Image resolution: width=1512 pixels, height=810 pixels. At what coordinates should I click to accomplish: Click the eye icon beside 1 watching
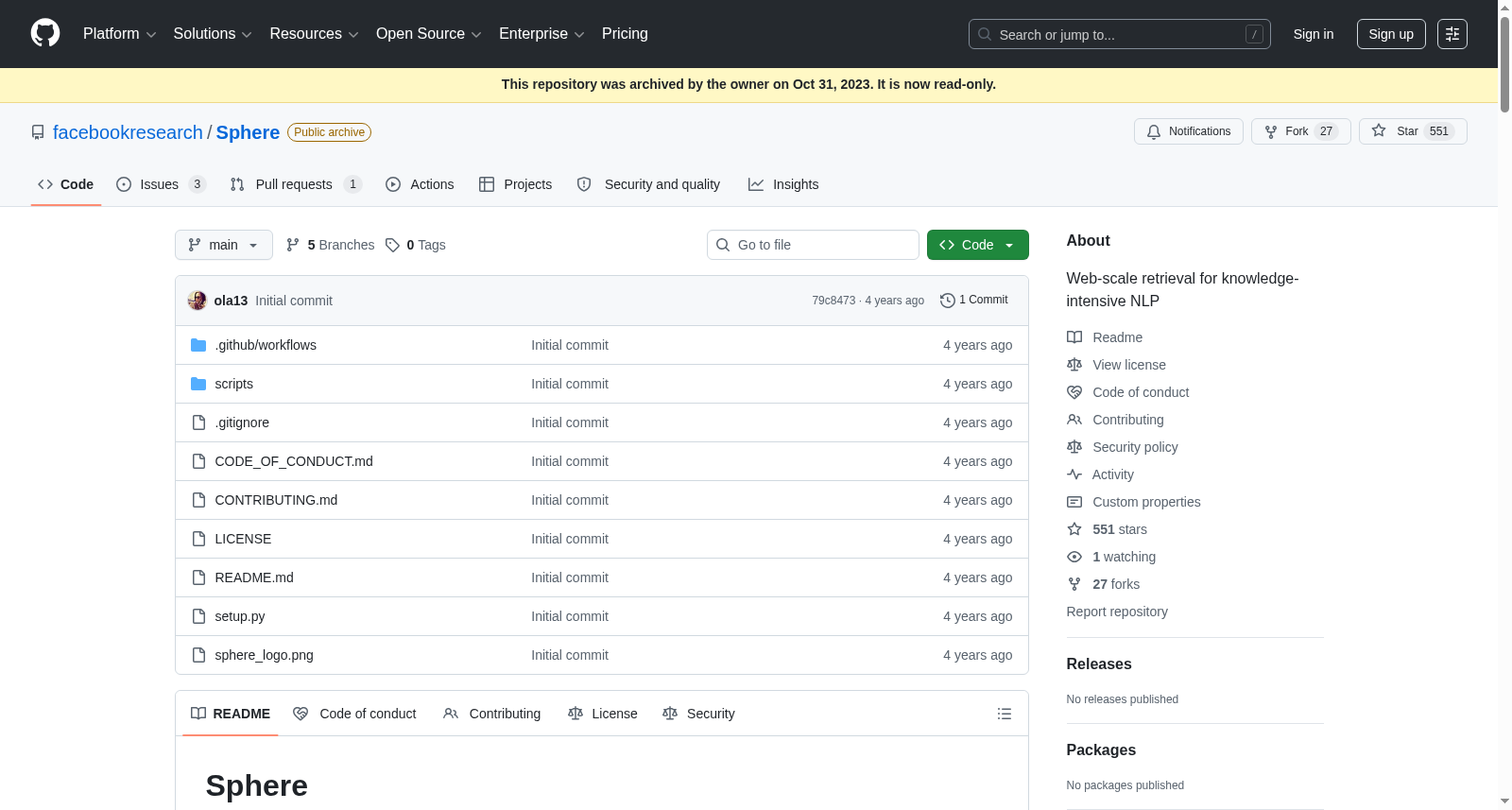(x=1074, y=557)
